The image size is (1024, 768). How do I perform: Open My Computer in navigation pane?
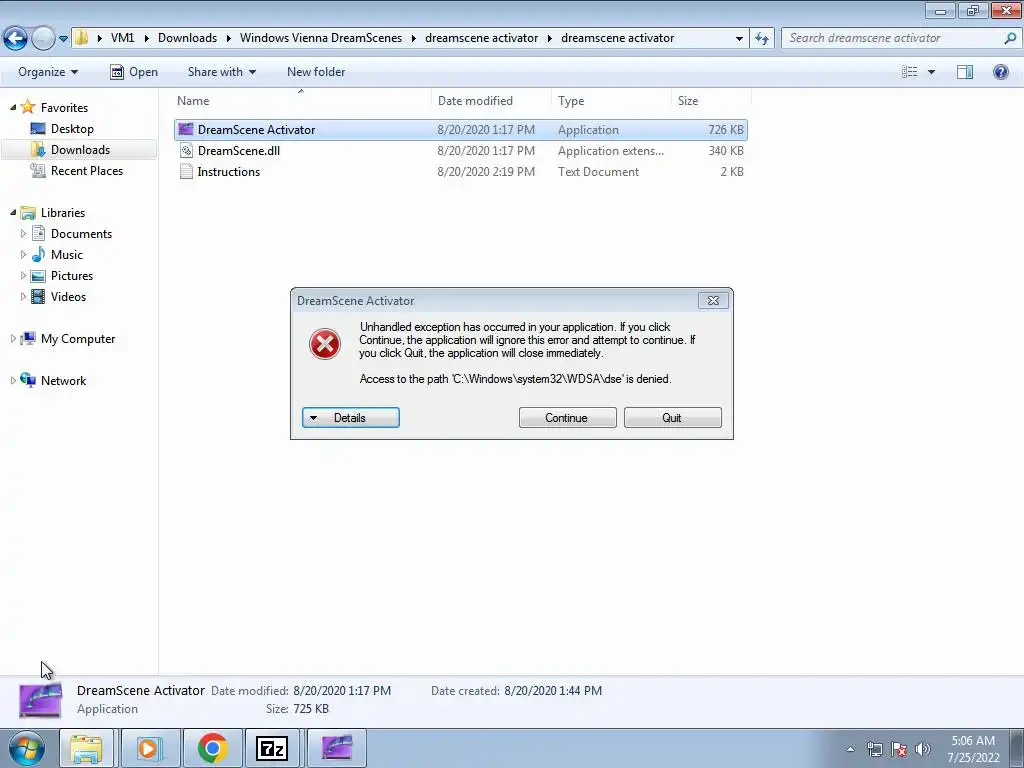pyautogui.click(x=78, y=338)
